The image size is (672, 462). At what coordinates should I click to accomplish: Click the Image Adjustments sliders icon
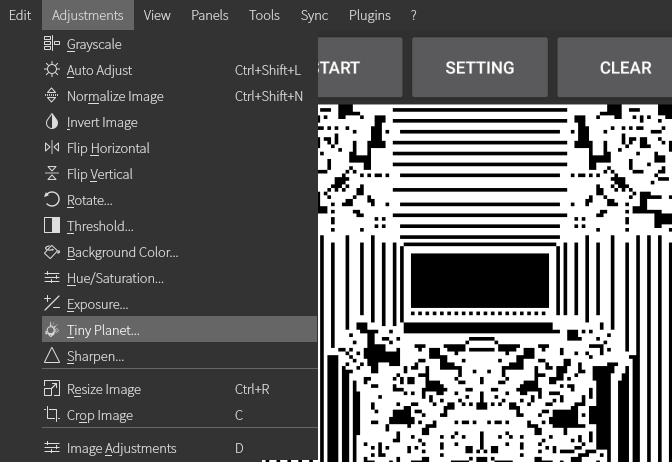point(52,448)
